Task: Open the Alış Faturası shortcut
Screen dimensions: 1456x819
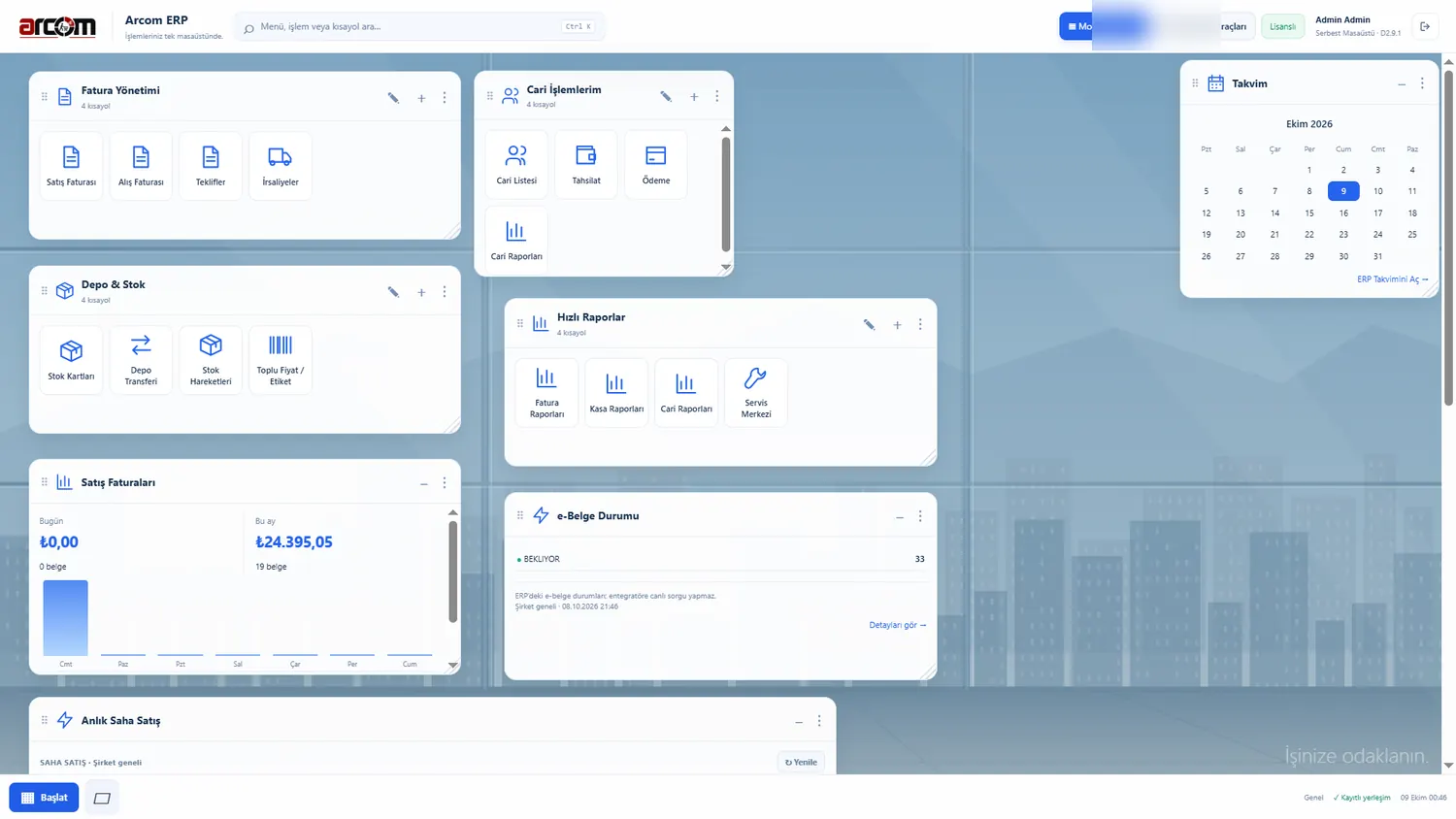Action: pos(141,166)
